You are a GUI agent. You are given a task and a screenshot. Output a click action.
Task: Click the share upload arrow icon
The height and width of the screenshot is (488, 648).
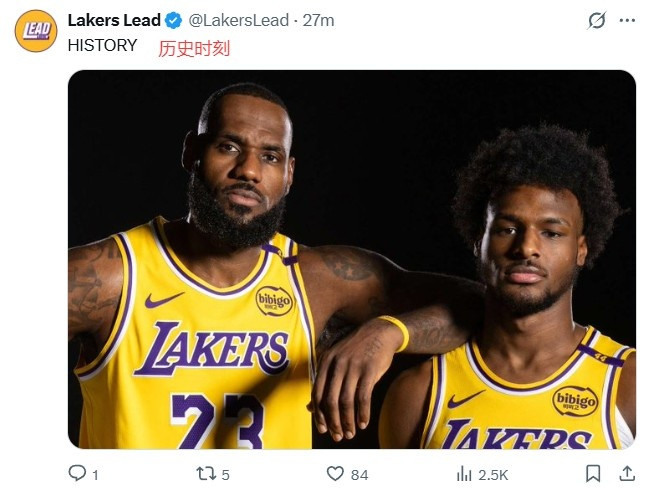click(626, 473)
